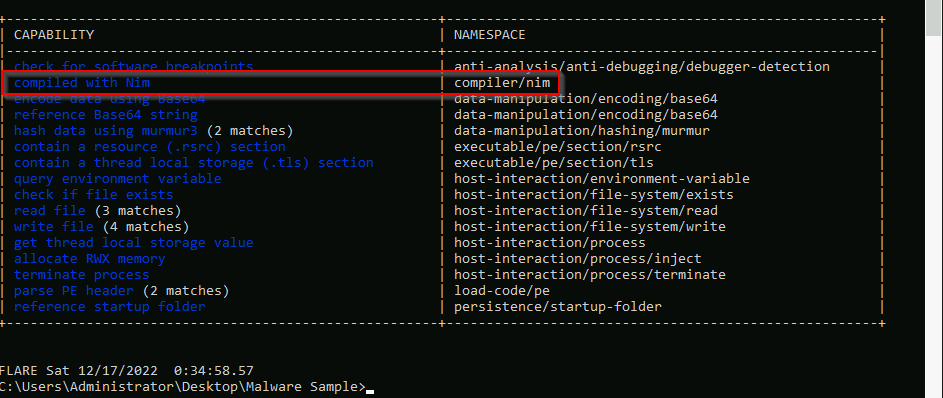Click 'check if file exists' capability
Viewport: 943px width, 398px height.
[94, 195]
